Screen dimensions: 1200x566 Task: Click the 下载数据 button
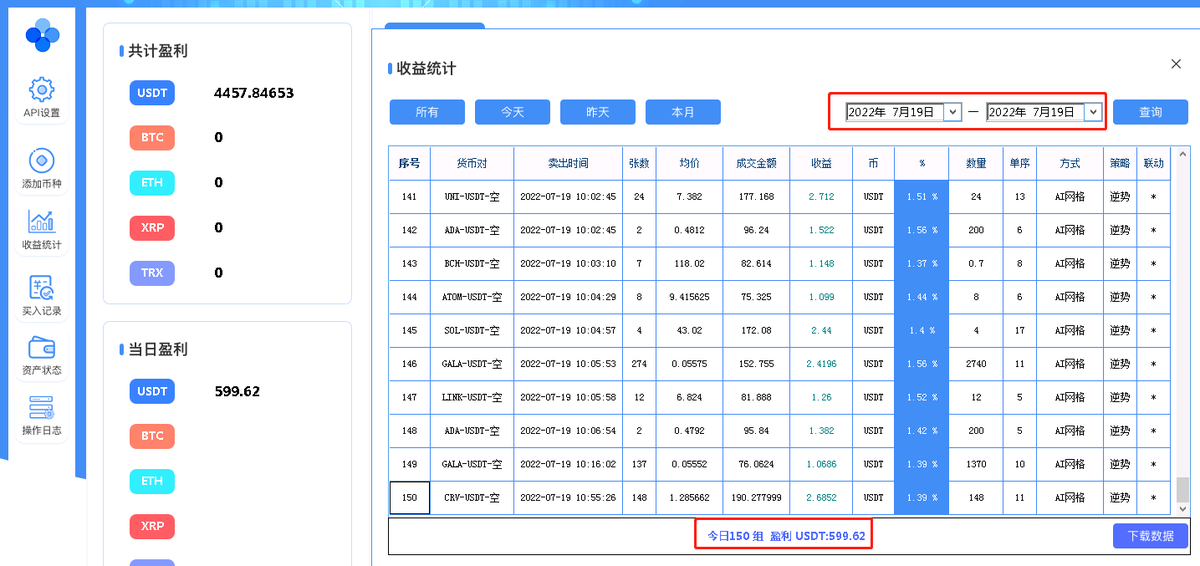point(1150,536)
